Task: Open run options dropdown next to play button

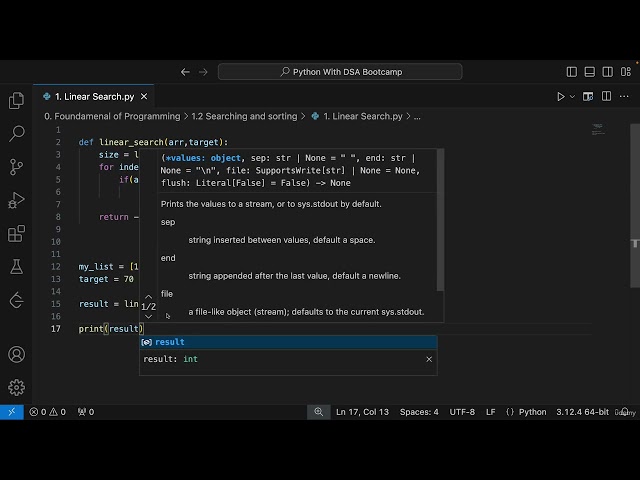Action: [x=574, y=96]
